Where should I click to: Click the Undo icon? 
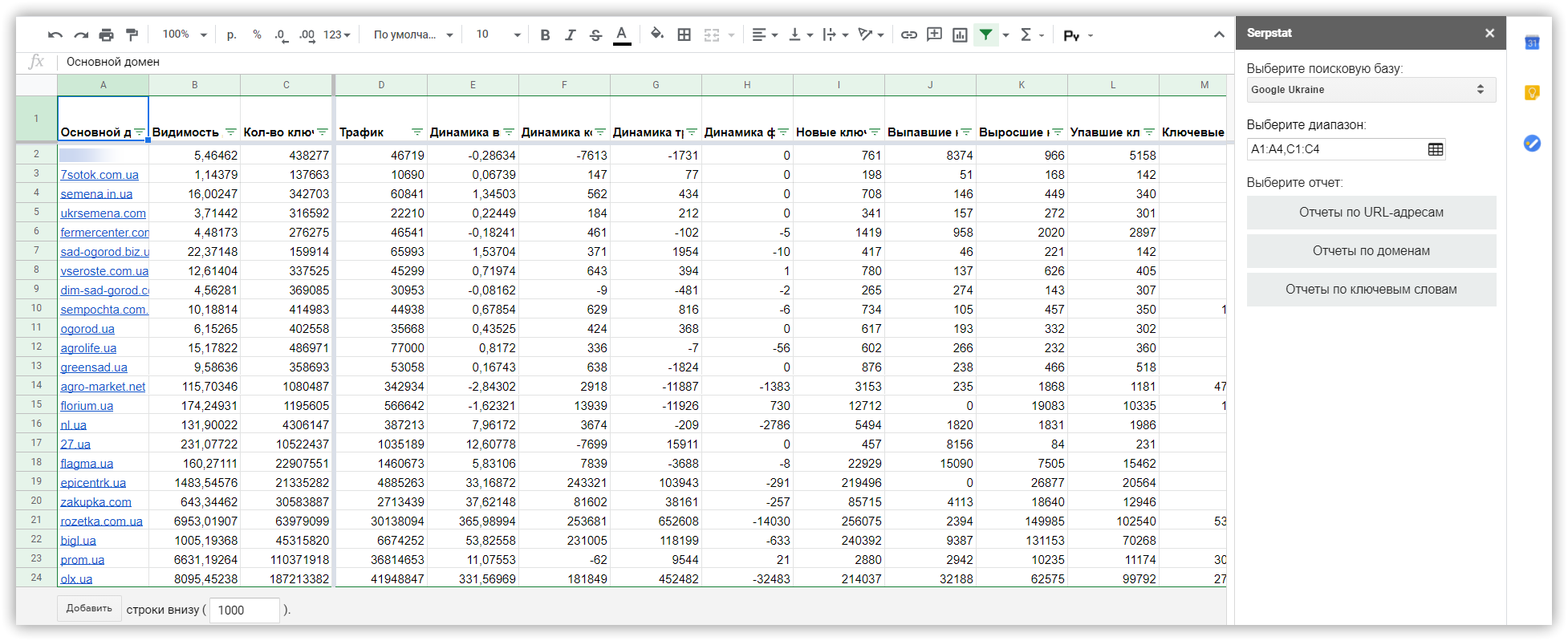55,34
